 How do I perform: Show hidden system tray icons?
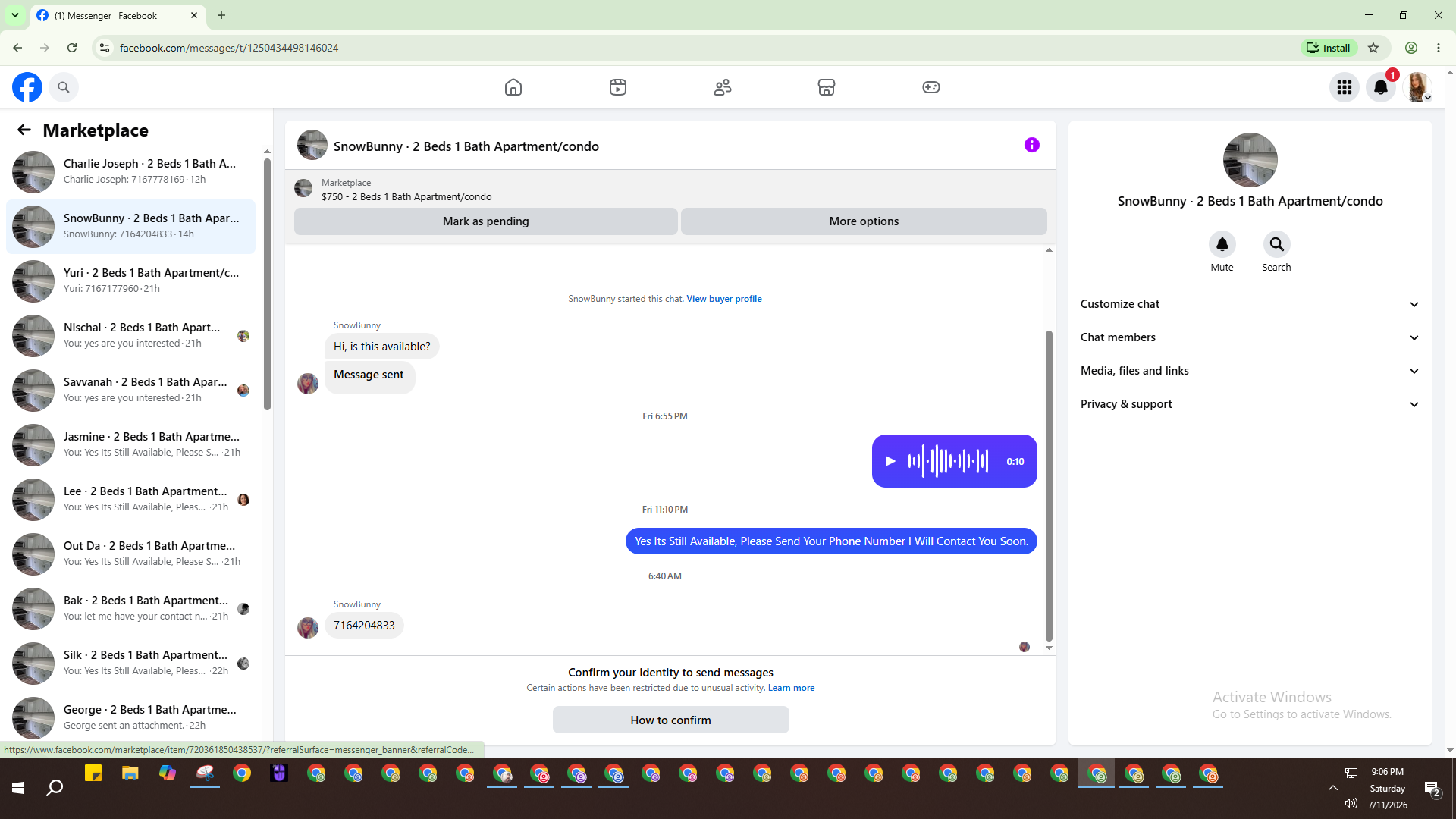[1333, 788]
